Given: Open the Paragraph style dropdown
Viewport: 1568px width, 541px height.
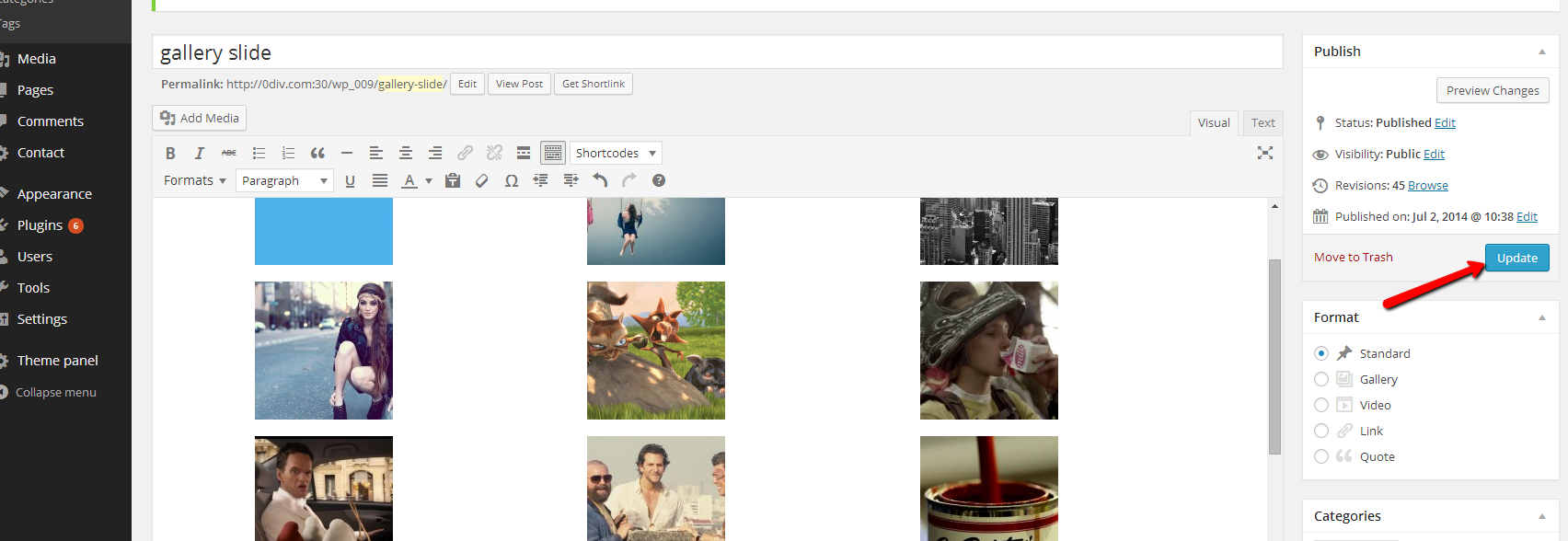Looking at the screenshot, I should (284, 181).
